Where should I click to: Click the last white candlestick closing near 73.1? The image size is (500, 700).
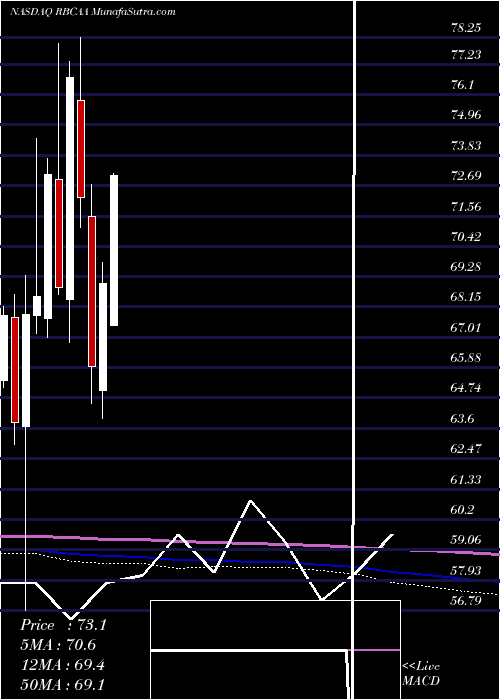114,250
